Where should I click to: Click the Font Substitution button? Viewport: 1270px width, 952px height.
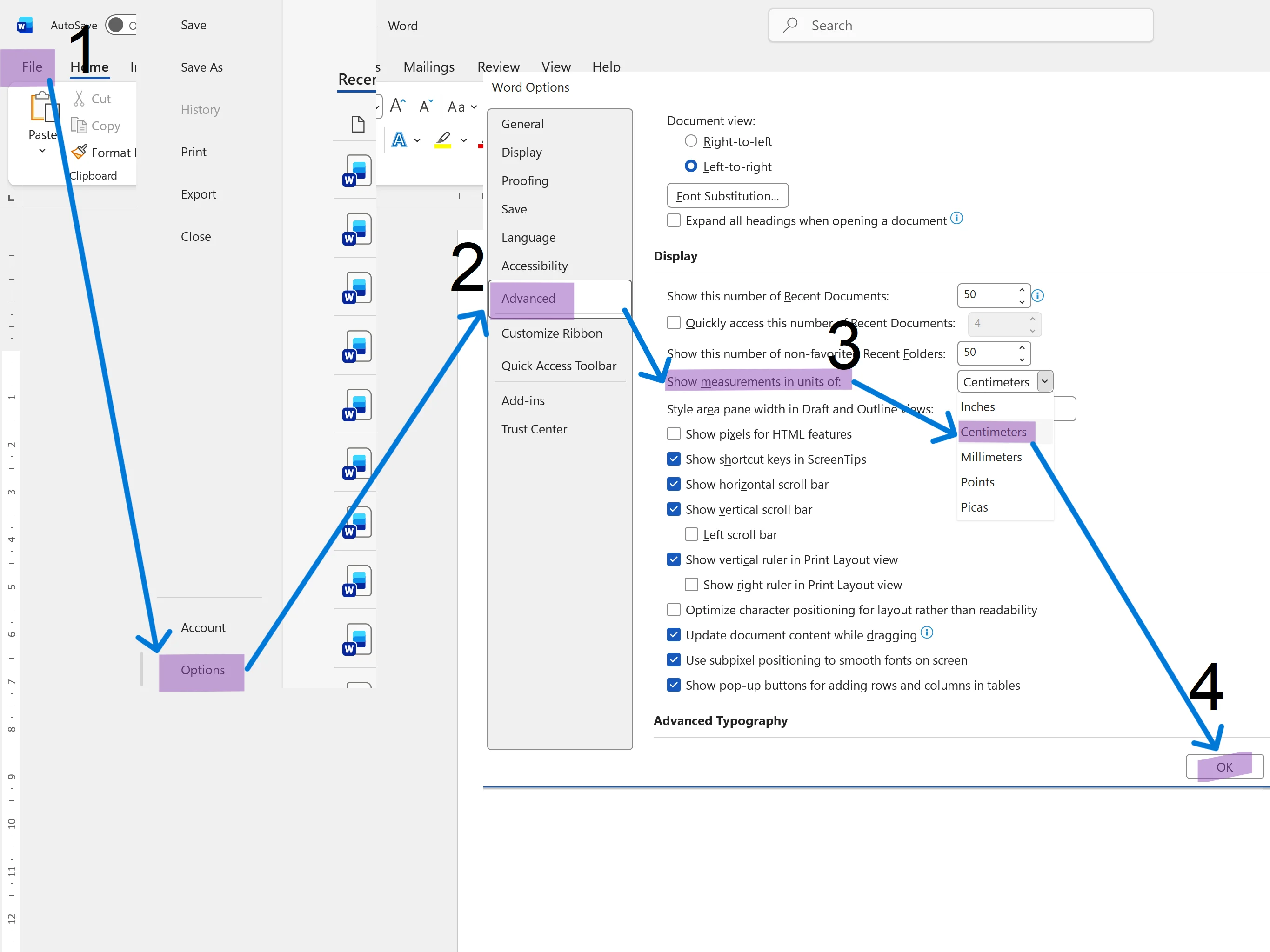click(x=728, y=196)
